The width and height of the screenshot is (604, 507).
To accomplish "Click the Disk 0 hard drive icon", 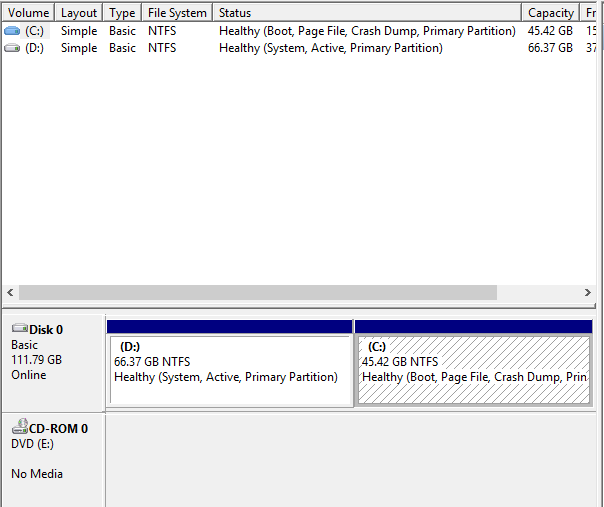I will coord(19,329).
